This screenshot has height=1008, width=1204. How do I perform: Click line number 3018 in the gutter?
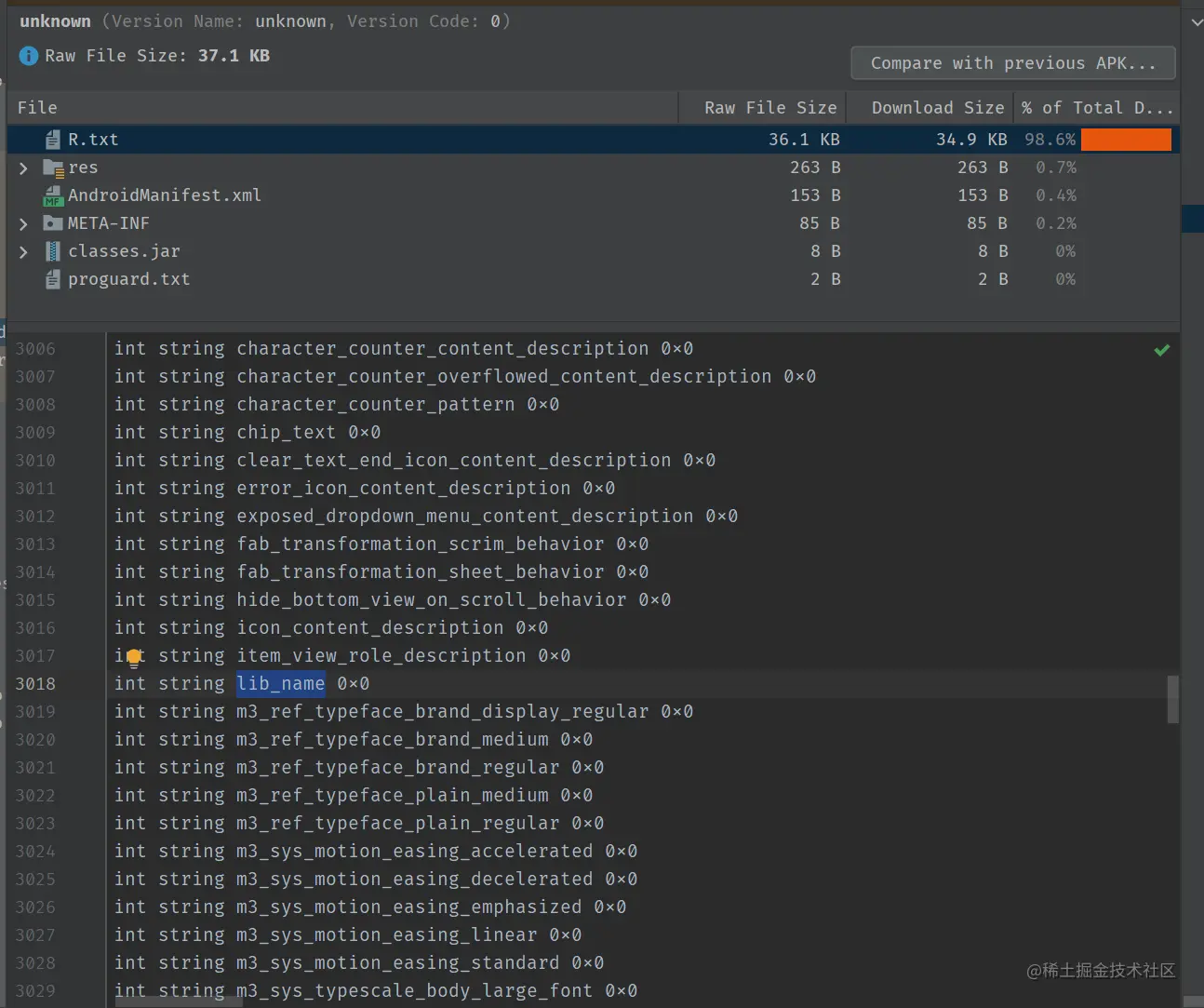point(35,684)
